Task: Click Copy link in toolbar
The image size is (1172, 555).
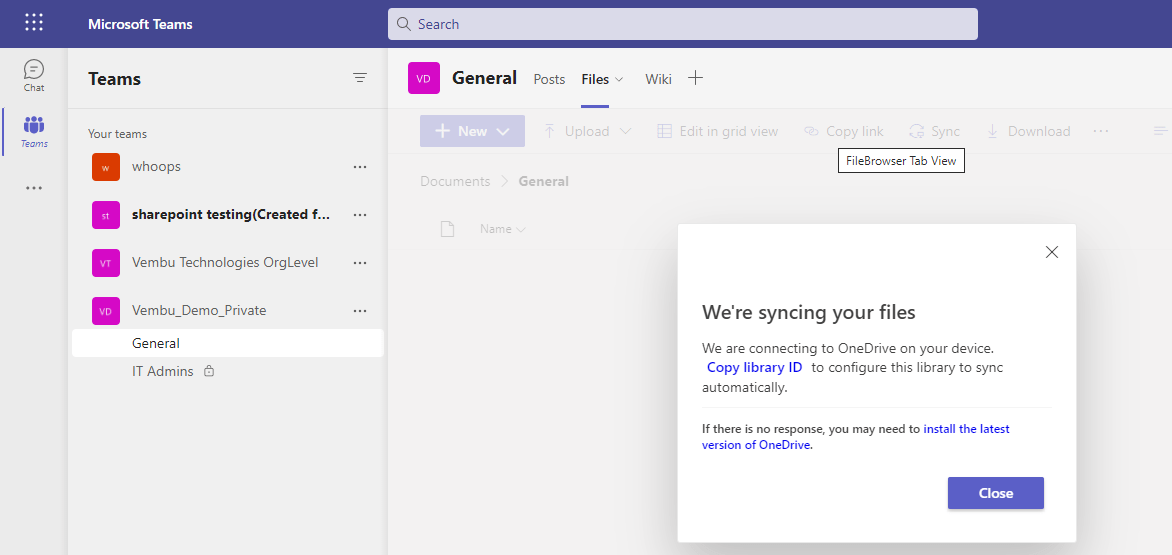Action: (x=844, y=131)
